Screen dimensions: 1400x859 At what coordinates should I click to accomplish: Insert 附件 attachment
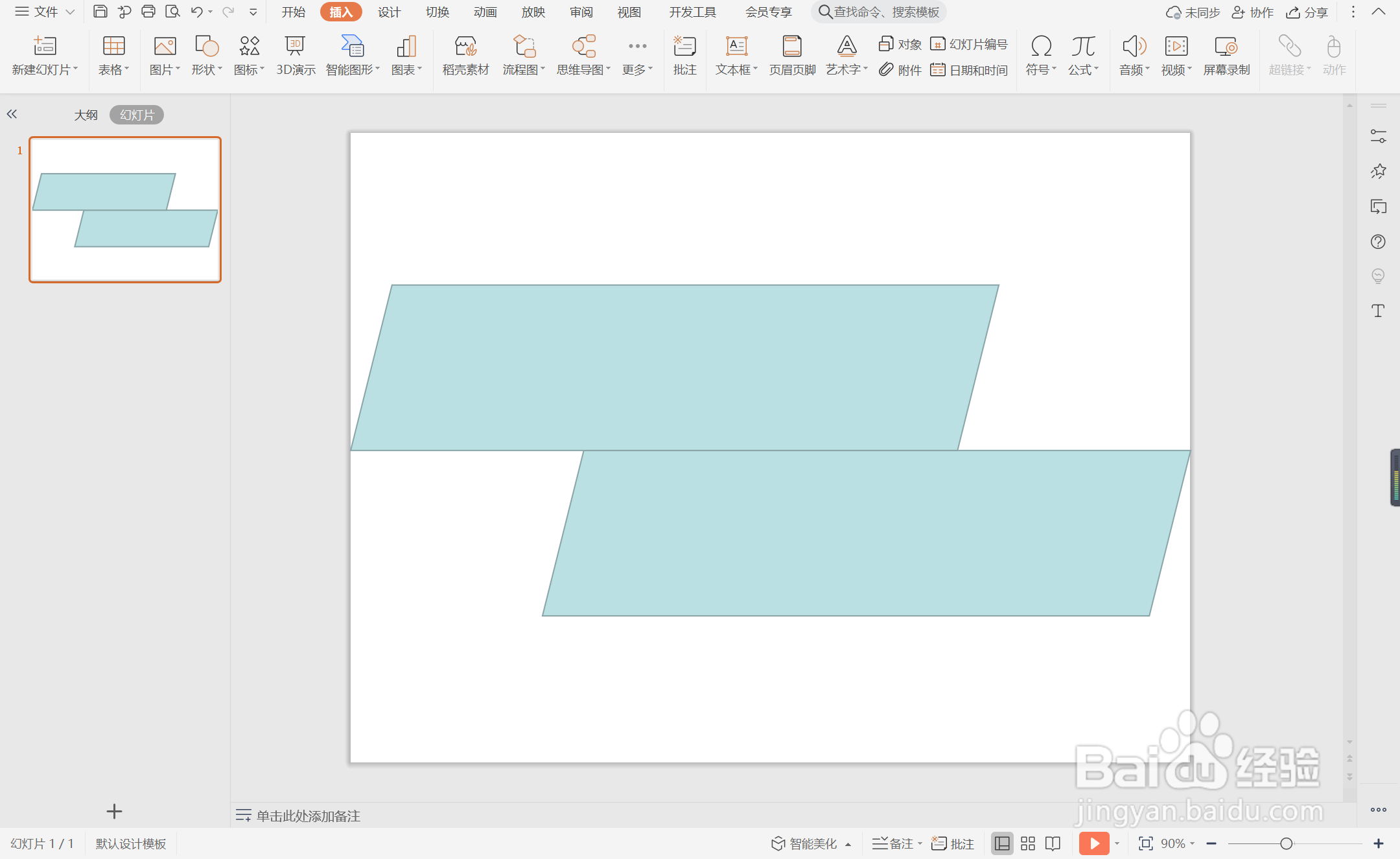click(900, 70)
